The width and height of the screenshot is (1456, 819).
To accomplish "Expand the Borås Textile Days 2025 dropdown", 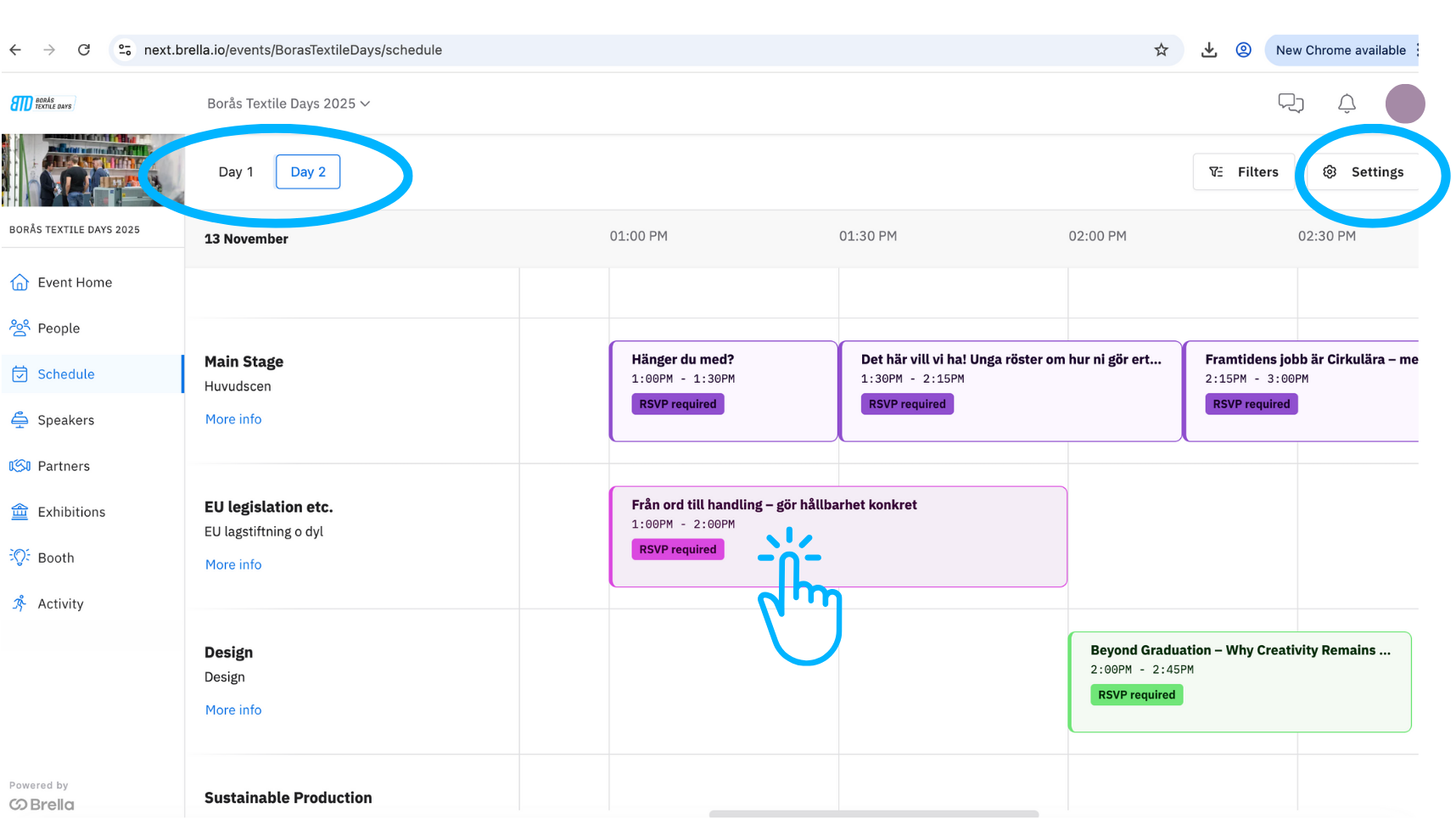I will pos(288,104).
